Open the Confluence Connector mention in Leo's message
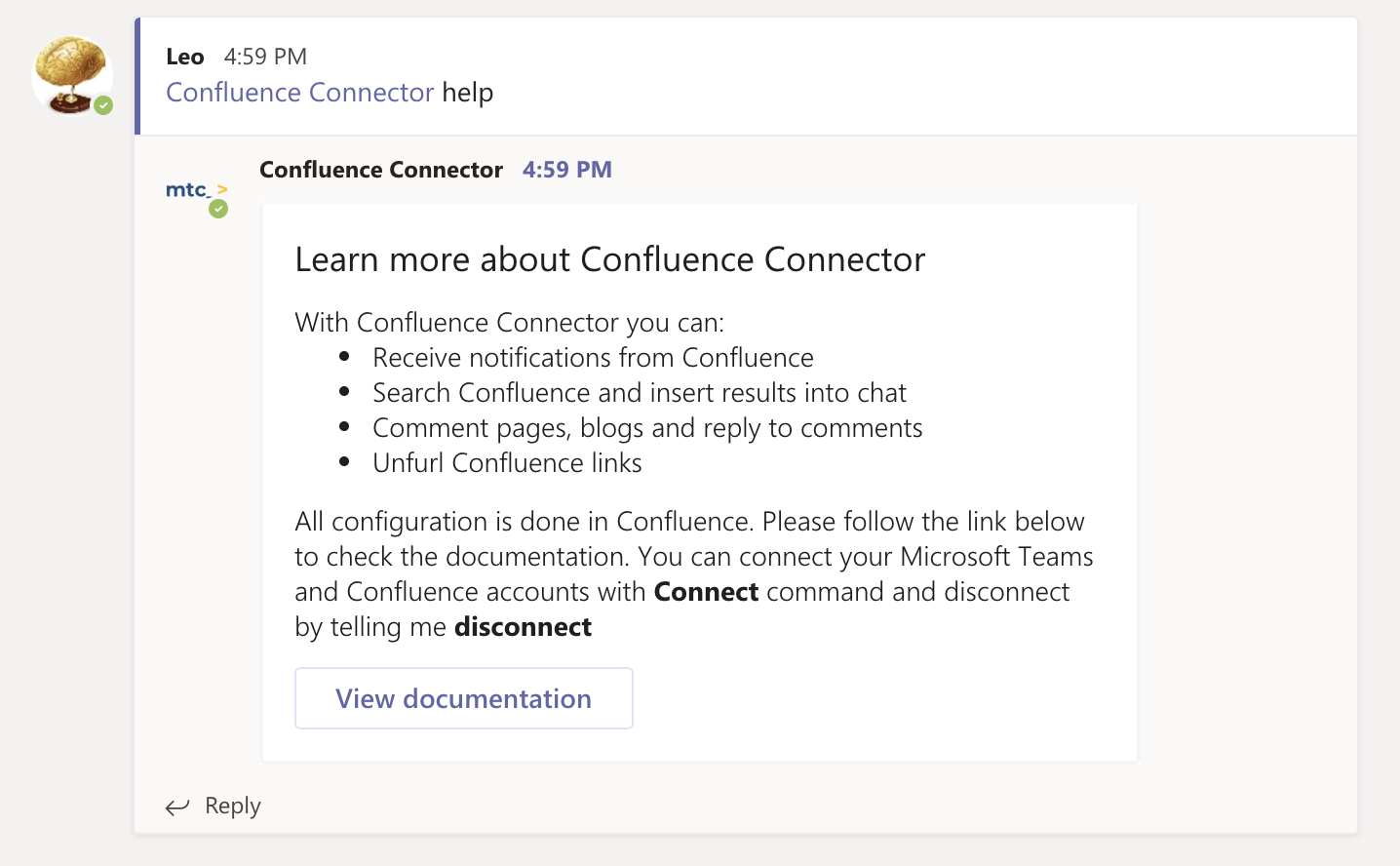Image resolution: width=1400 pixels, height=866 pixels. coord(299,93)
